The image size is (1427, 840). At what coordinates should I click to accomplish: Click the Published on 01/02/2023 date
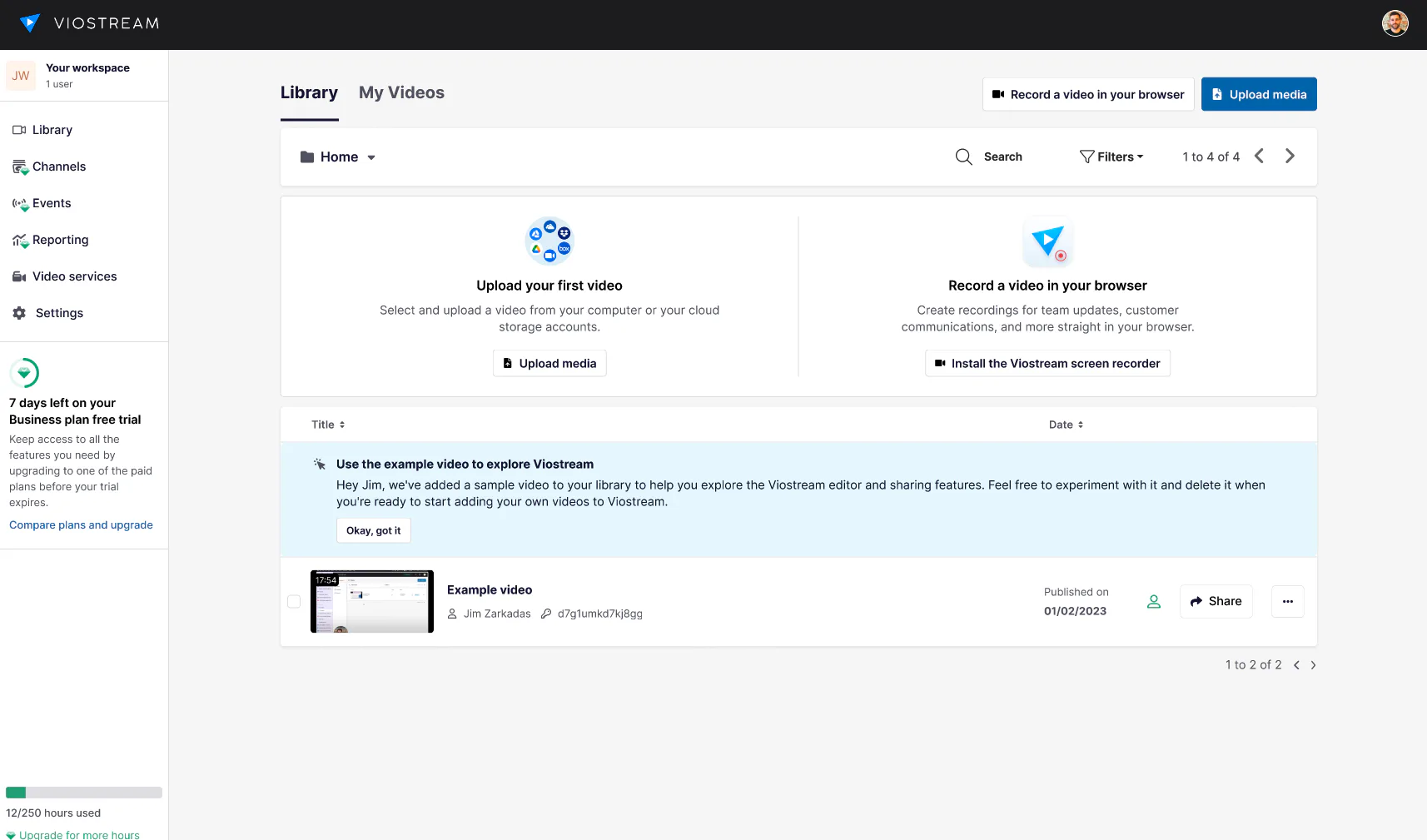(x=1076, y=601)
